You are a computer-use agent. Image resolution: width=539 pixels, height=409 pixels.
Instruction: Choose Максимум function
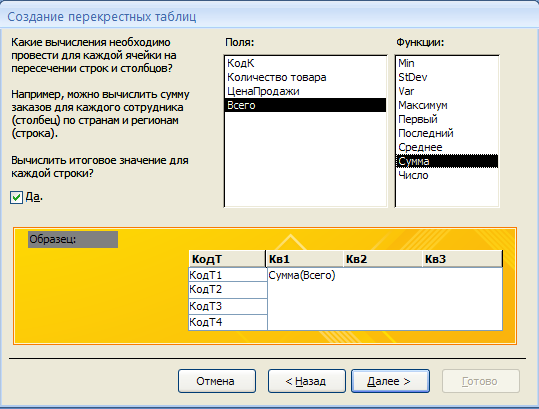click(447, 105)
